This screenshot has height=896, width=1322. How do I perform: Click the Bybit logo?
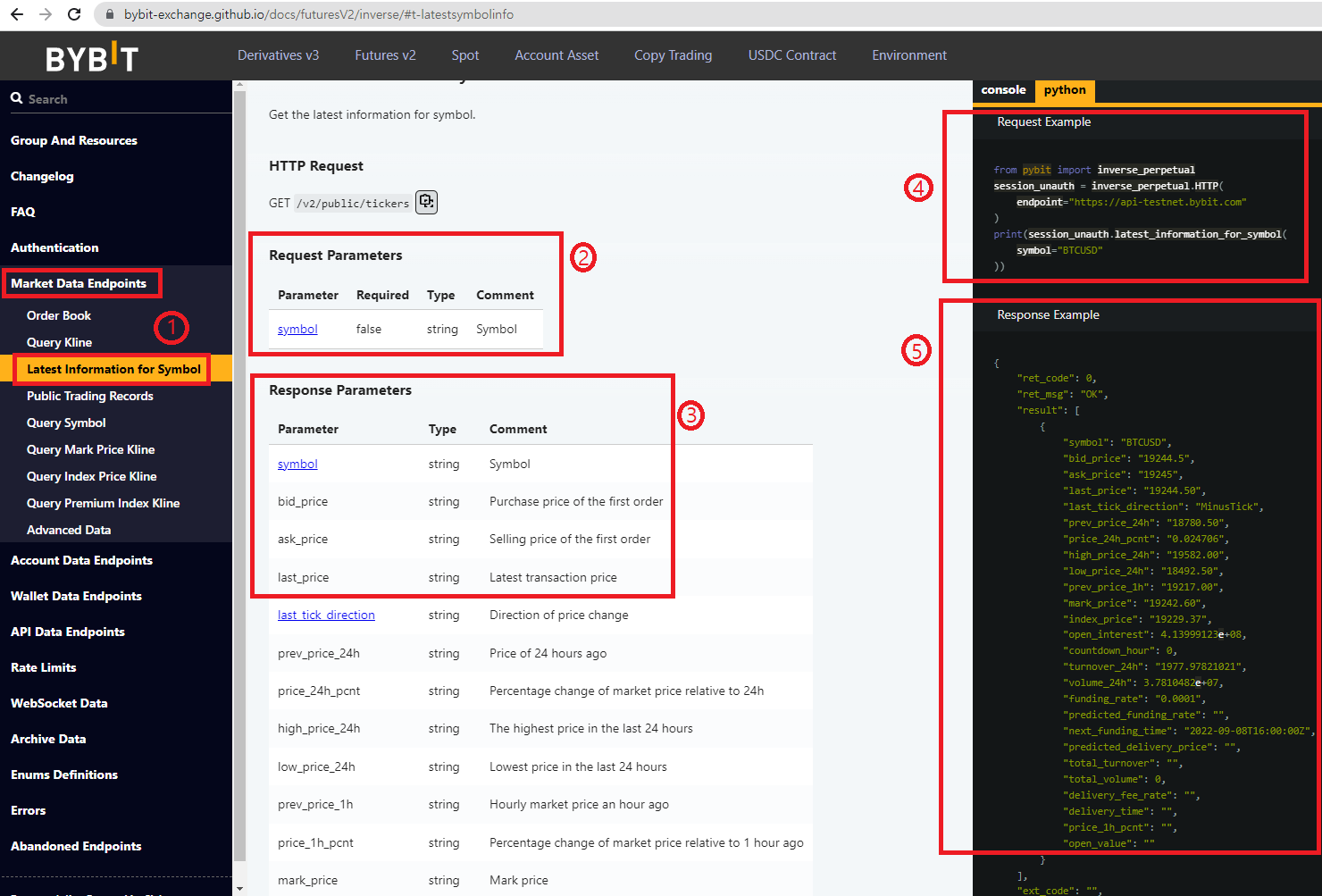pyautogui.click(x=92, y=57)
